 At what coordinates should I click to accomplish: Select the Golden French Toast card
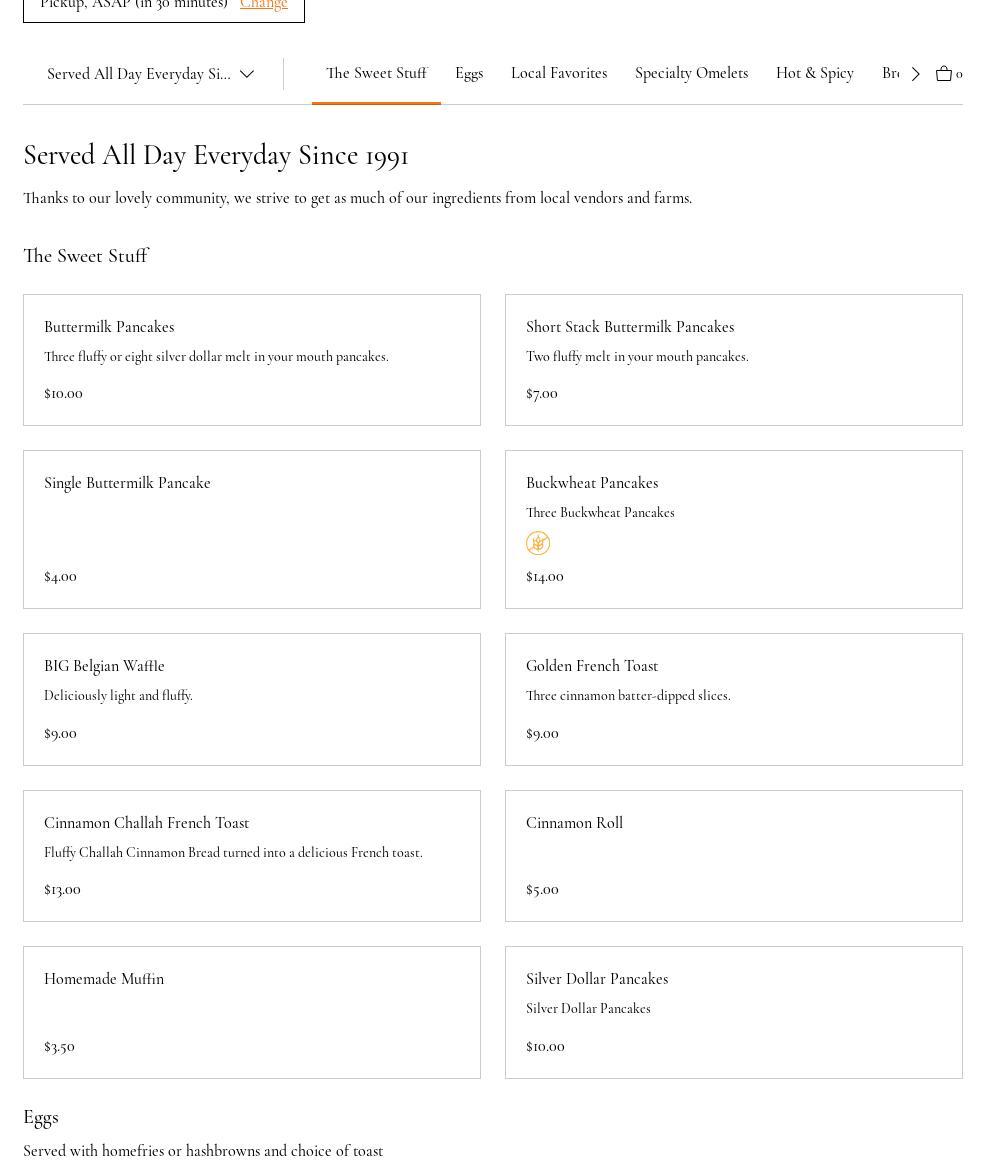(733, 699)
